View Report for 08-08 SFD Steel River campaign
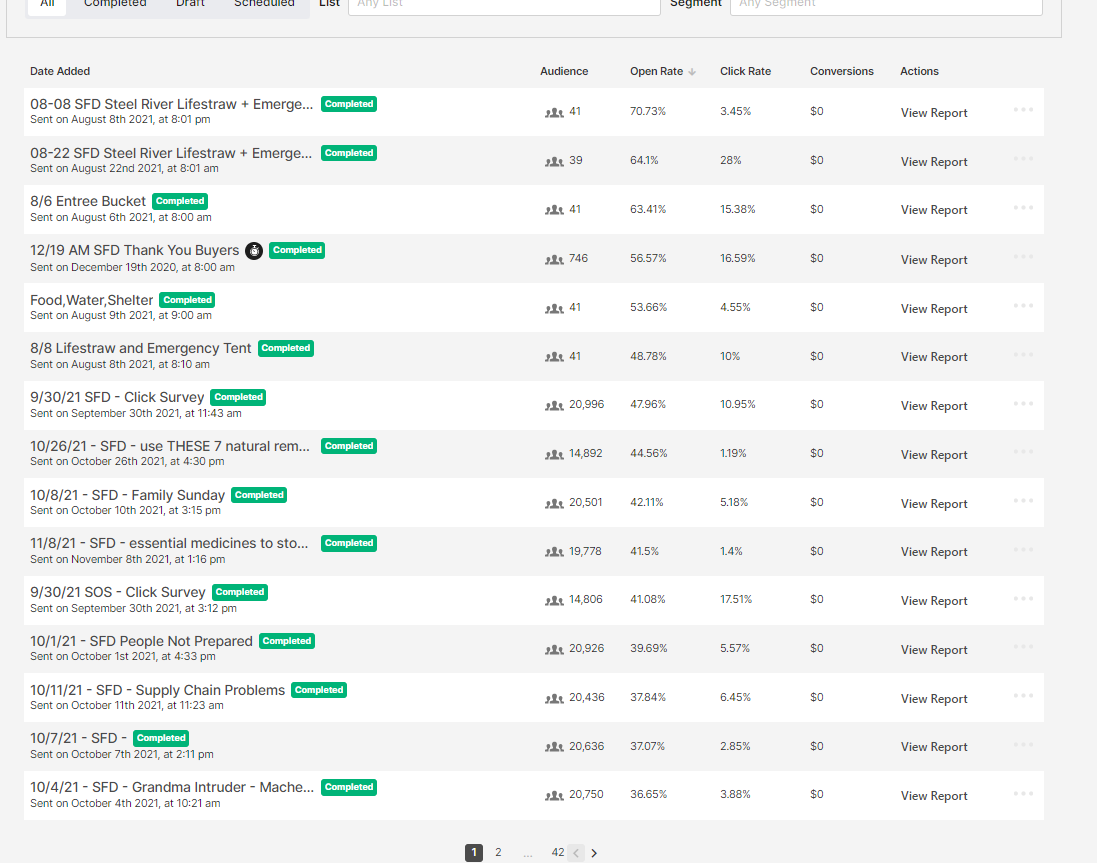This screenshot has width=1097, height=863. [x=934, y=113]
